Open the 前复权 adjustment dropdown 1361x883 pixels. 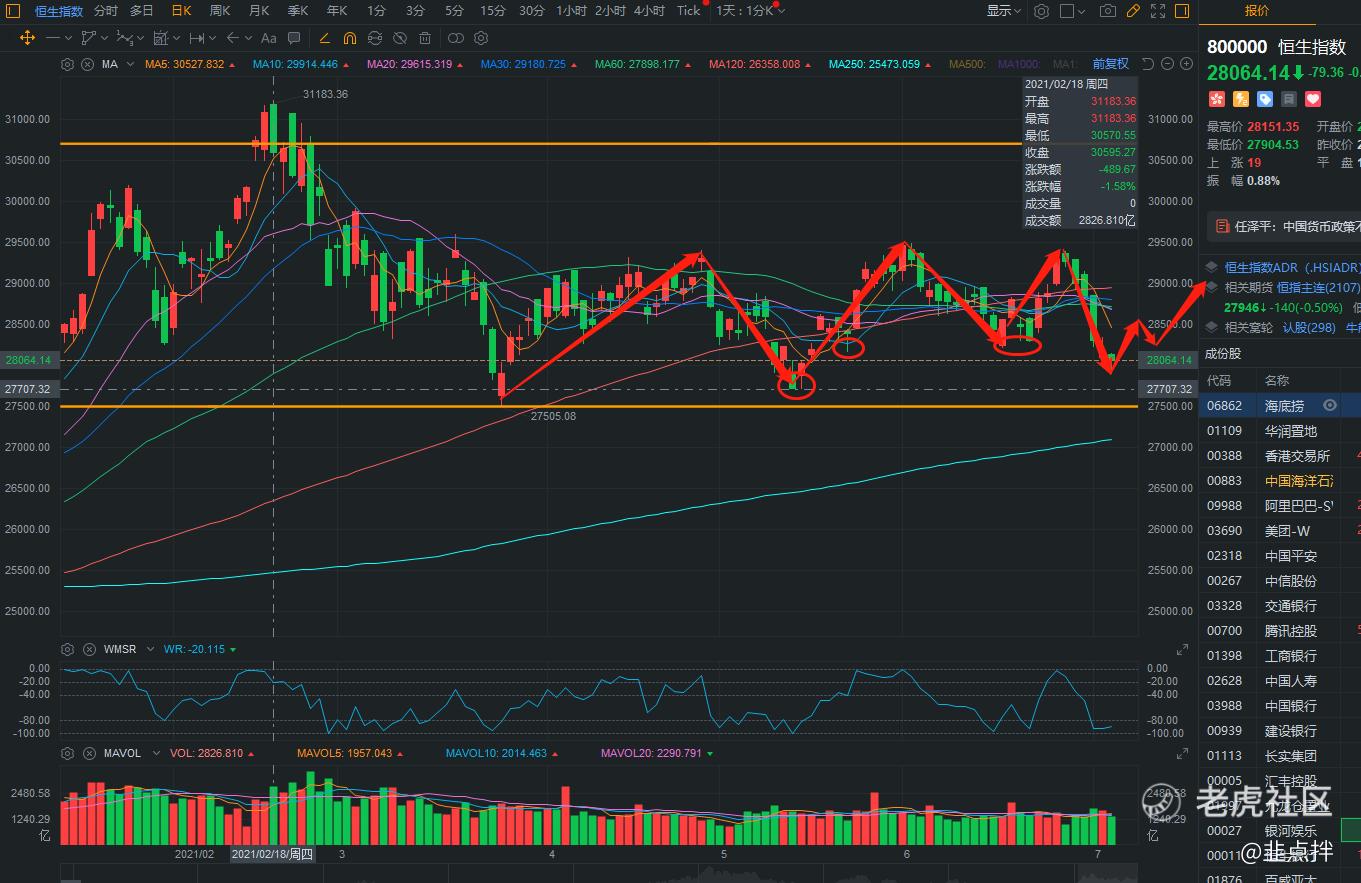pyautogui.click(x=1110, y=64)
